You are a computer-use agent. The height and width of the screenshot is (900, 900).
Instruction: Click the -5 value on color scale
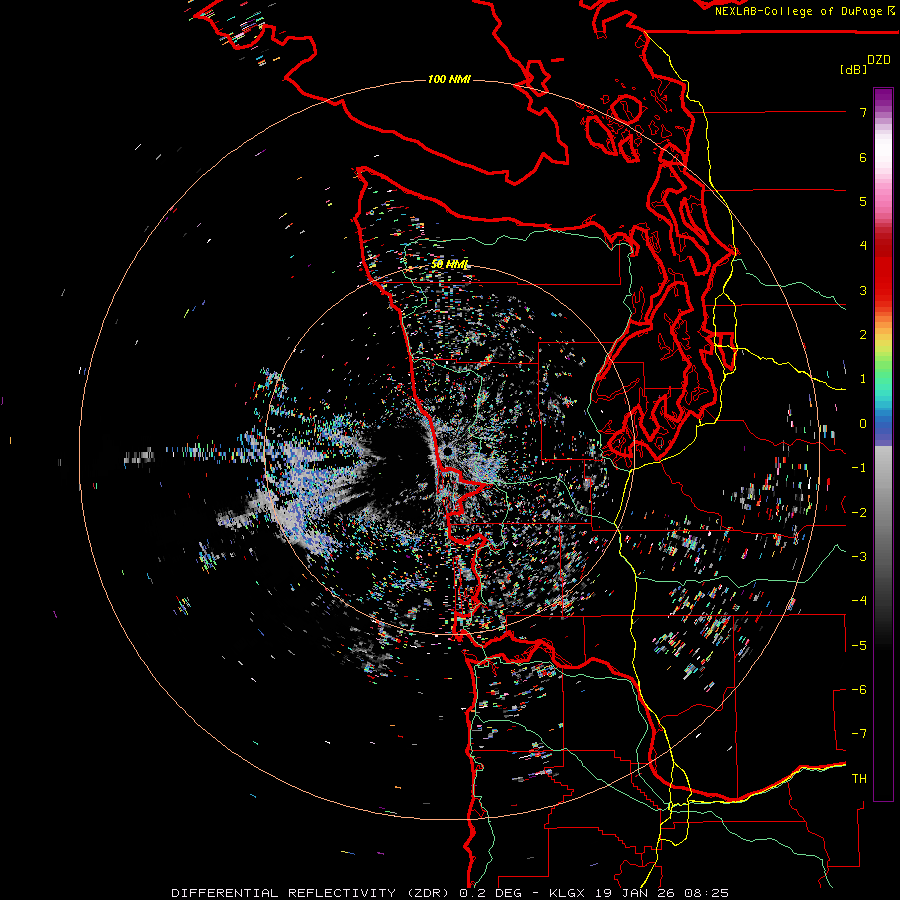pyautogui.click(x=859, y=645)
